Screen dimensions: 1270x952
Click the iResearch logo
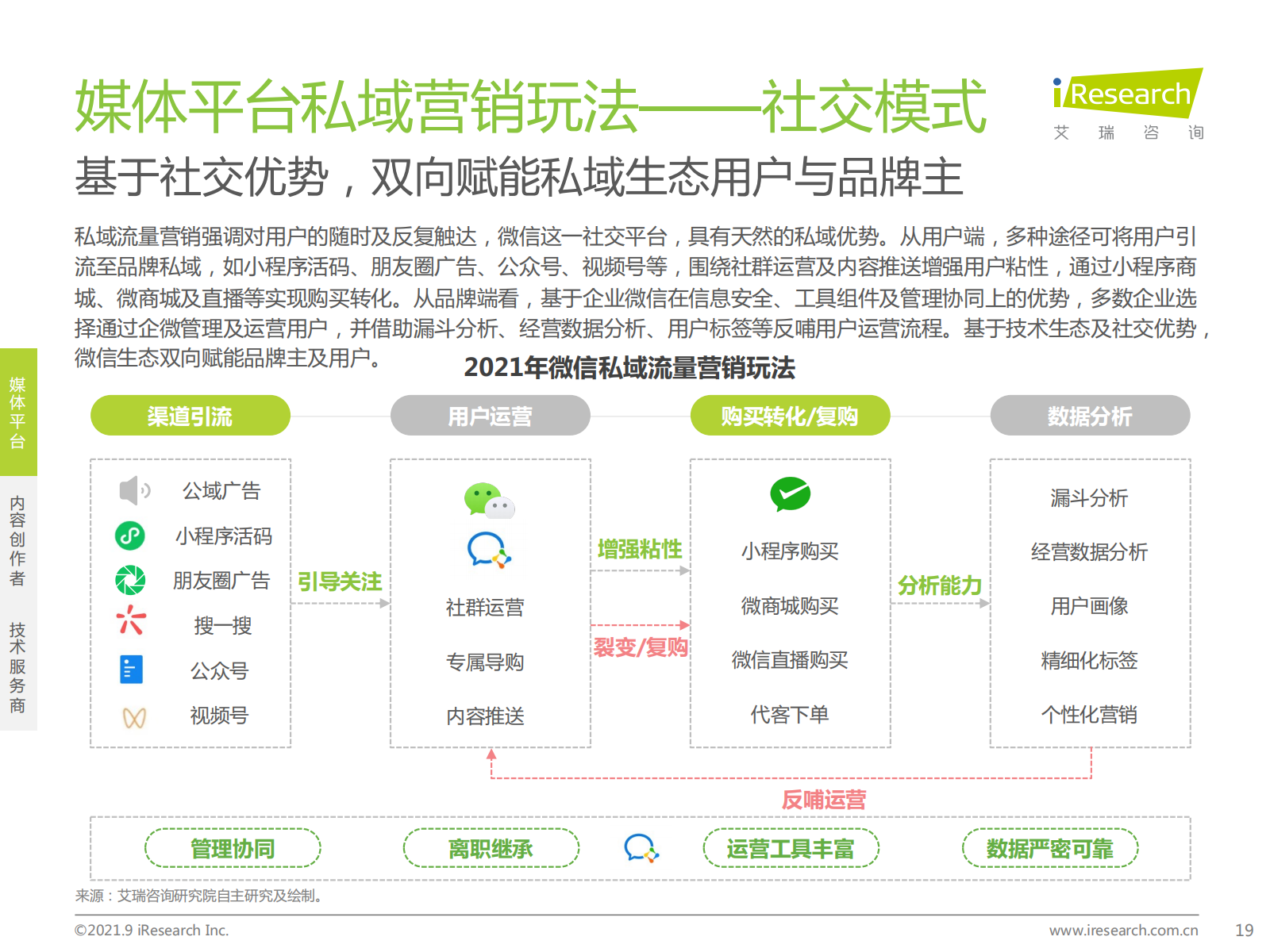[1128, 94]
